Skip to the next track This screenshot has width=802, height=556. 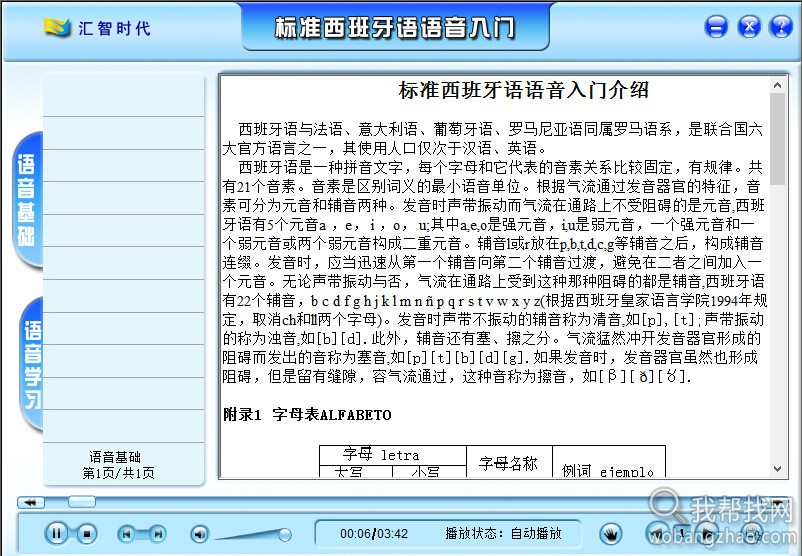(159, 534)
